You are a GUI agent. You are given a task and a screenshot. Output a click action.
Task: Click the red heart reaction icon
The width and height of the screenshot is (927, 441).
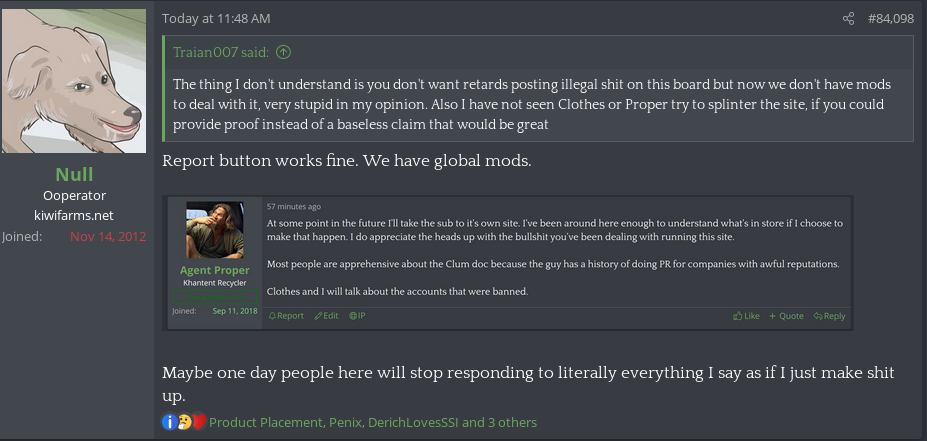click(197, 422)
